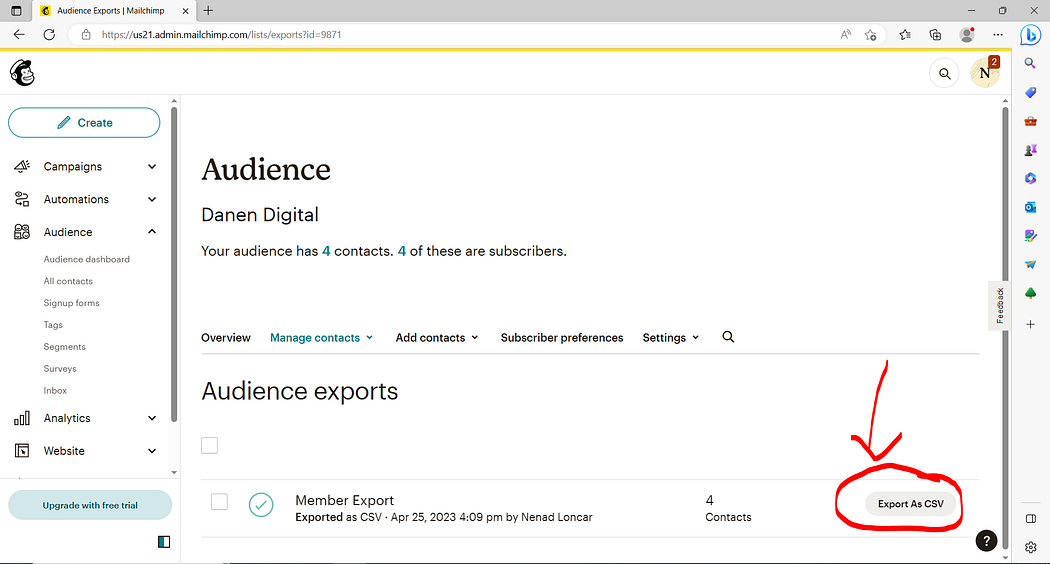Expand the Analytics menu chevron
The height and width of the screenshot is (564, 1050).
point(152,418)
